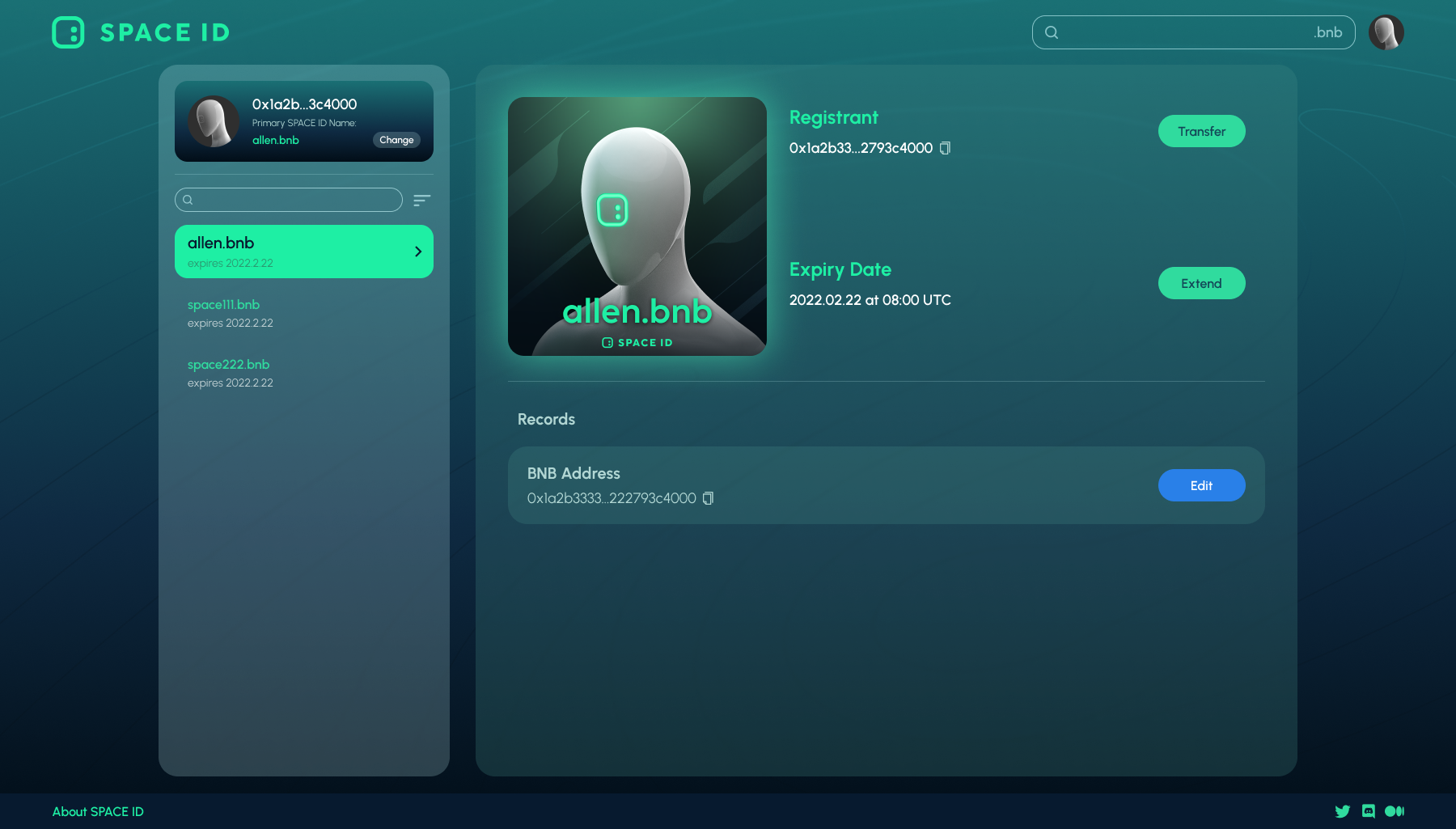Viewport: 1456px width, 829px height.
Task: Copy the BNB Address record
Action: pyautogui.click(x=708, y=498)
